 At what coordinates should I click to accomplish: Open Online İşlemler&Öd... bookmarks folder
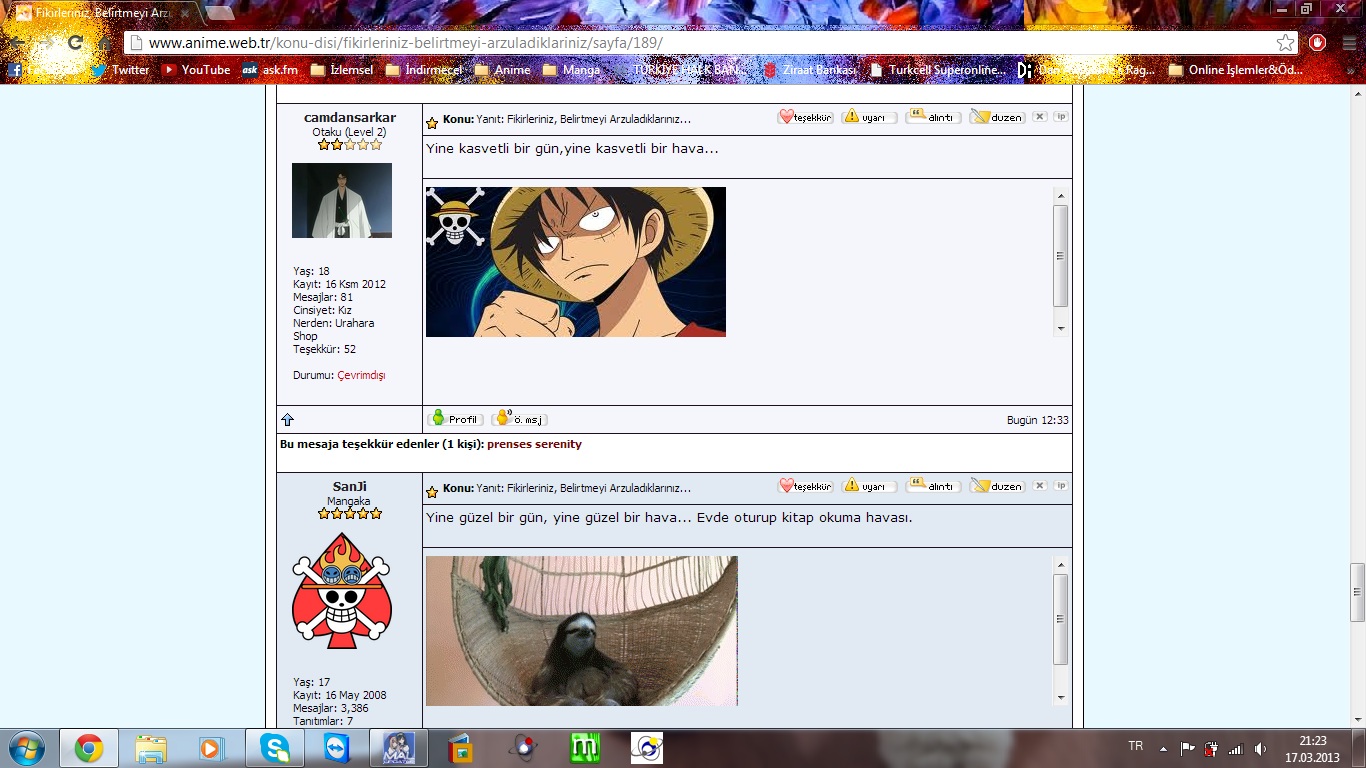1236,70
